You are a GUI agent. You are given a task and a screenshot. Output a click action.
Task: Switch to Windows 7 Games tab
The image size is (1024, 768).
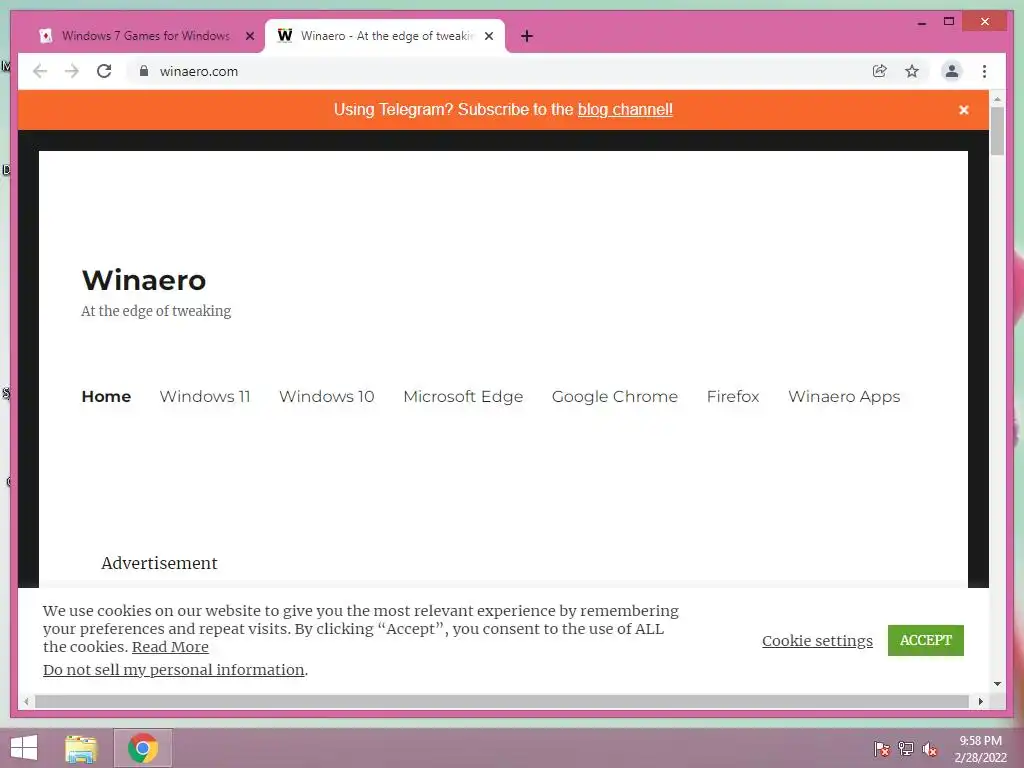tap(145, 36)
